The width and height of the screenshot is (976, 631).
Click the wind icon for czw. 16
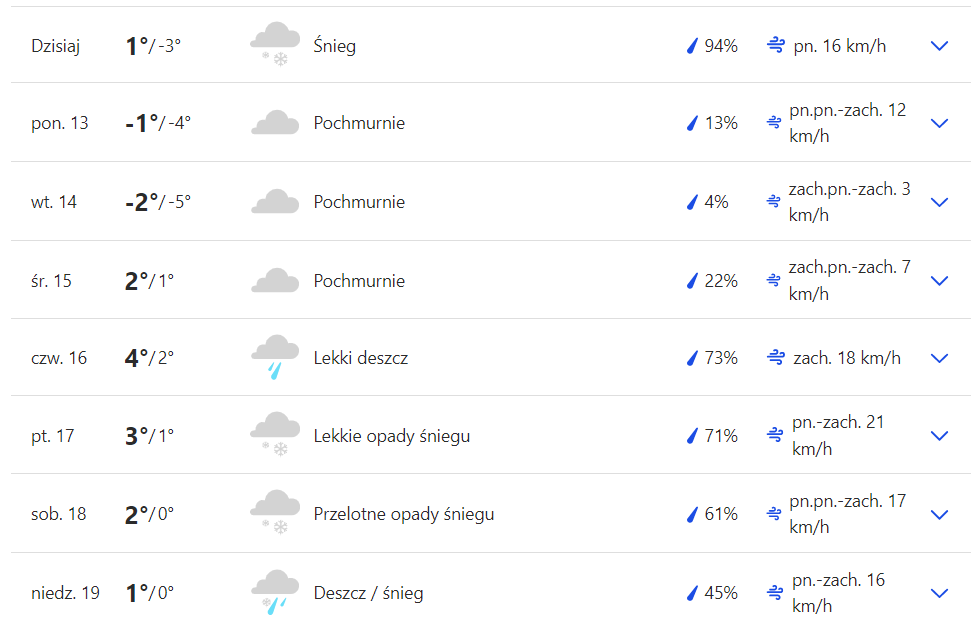[775, 358]
